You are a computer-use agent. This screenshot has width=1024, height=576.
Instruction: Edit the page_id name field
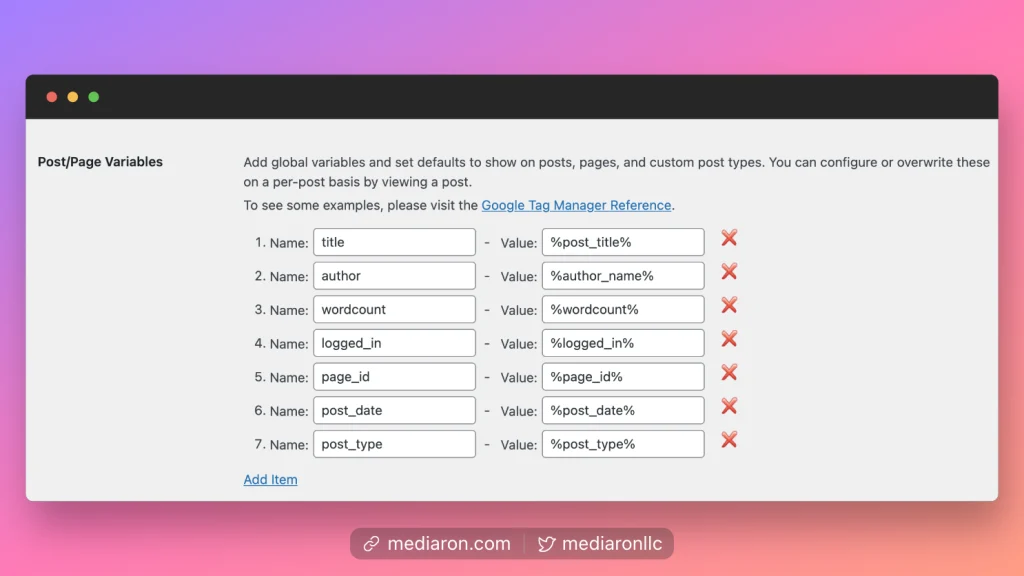[394, 377]
